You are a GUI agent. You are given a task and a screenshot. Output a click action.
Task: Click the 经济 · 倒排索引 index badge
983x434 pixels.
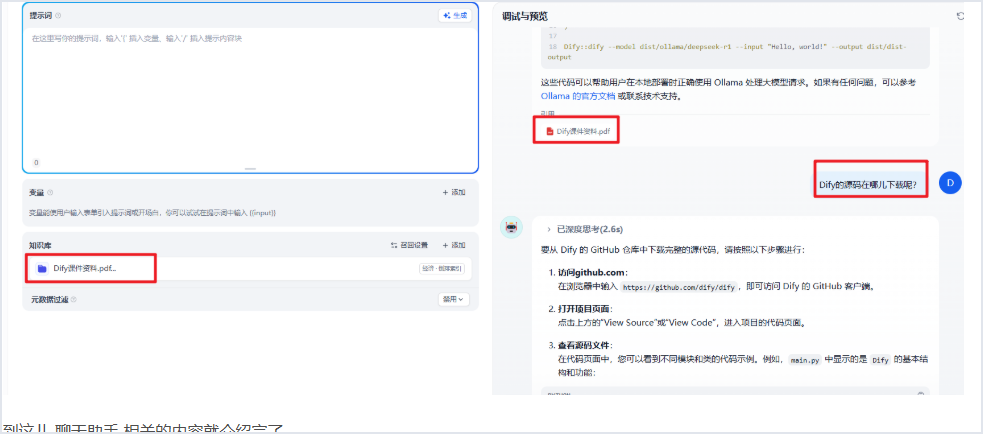[x=442, y=269]
